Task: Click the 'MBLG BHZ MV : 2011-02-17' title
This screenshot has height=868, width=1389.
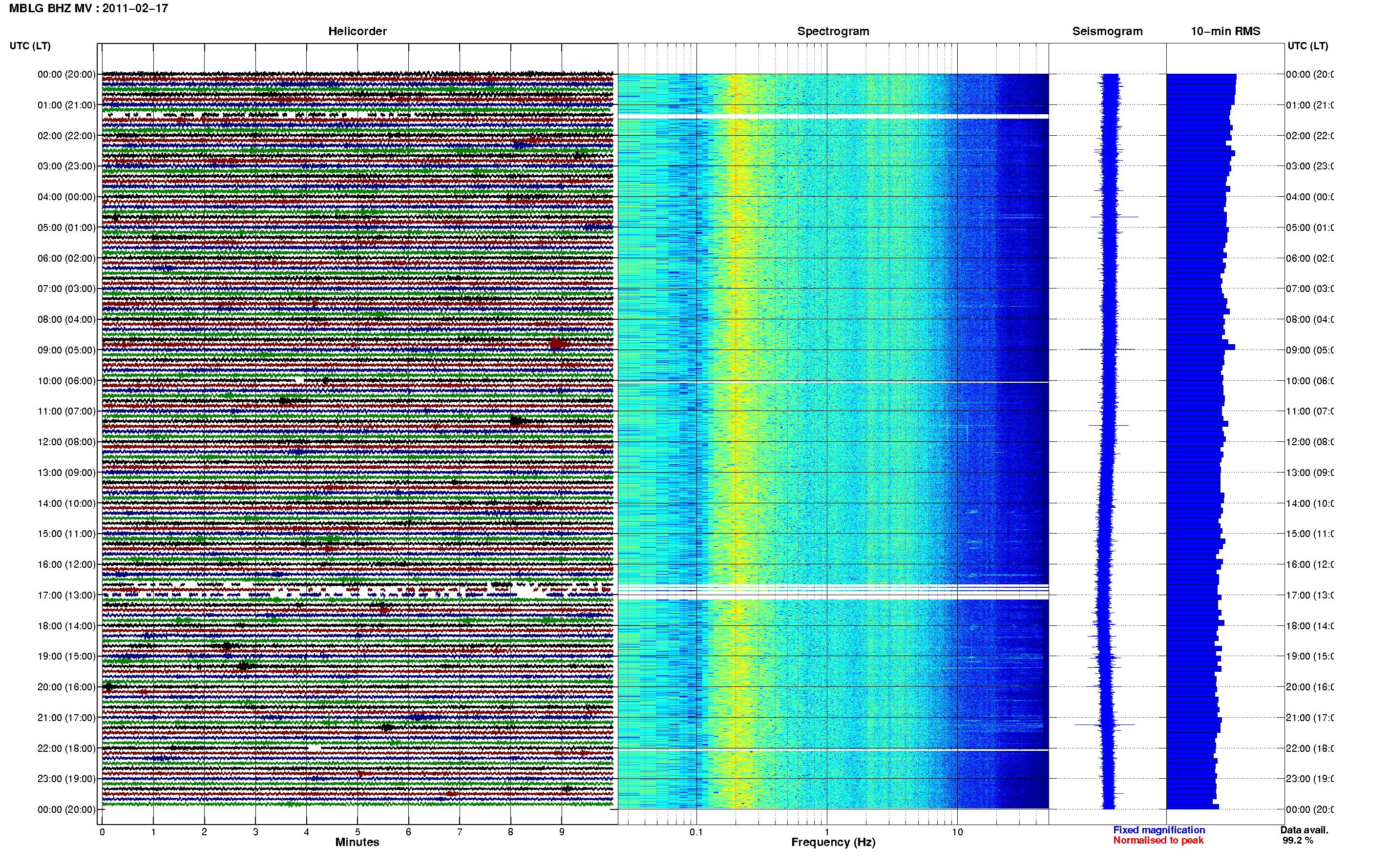Action: (88, 9)
